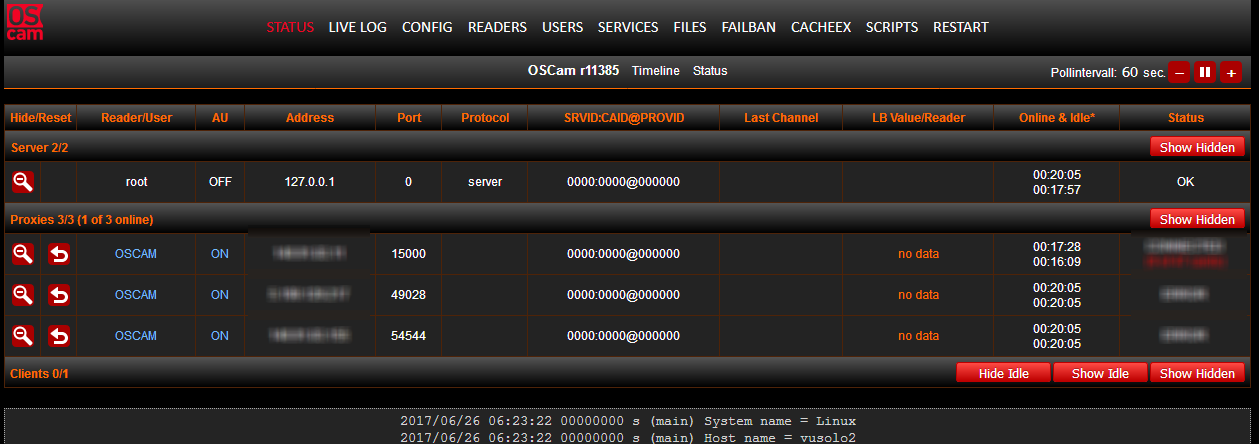This screenshot has width=1260, height=444.
Task: Open the OSCAM reader on port 15000
Action: pos(136,254)
